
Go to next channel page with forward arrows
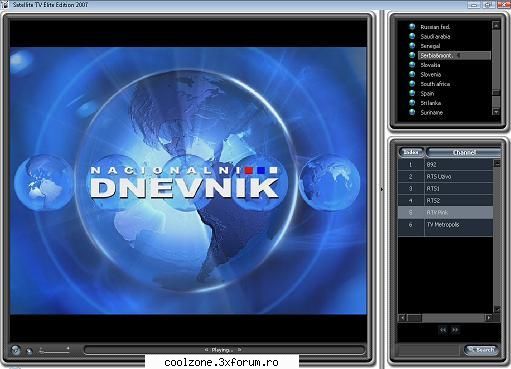[x=455, y=330]
